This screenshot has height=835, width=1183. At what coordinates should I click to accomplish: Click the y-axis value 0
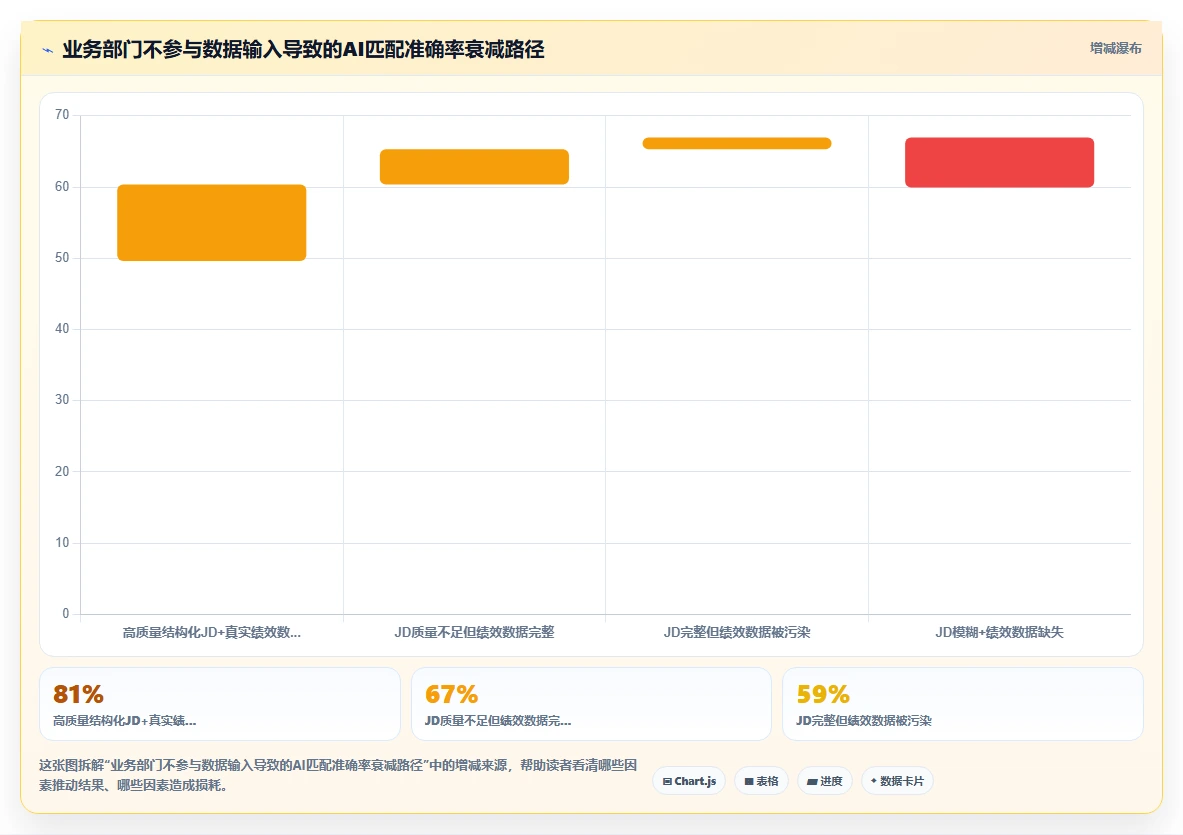[66, 613]
